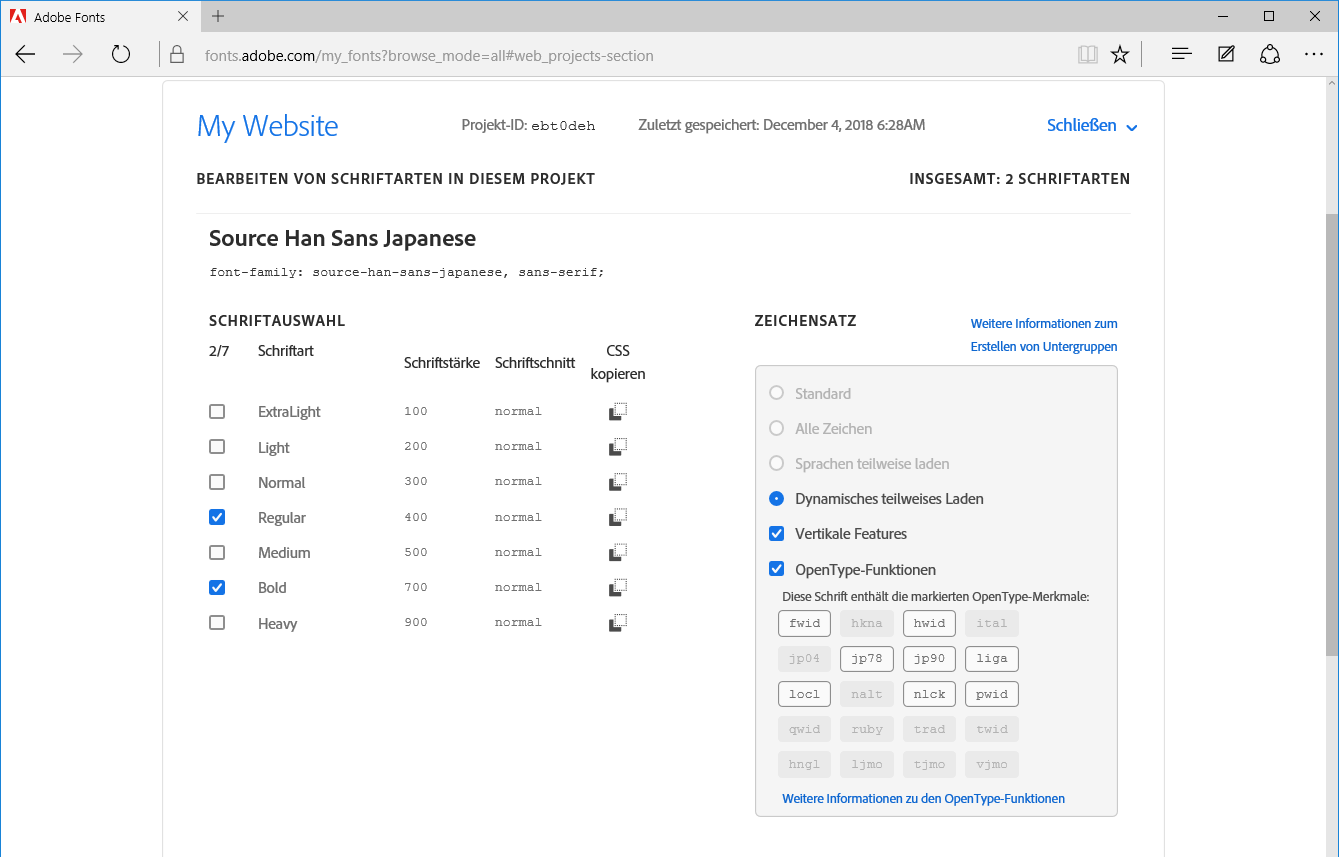This screenshot has height=857, width=1339.
Task: Enable the Normal font weight
Action: [217, 481]
